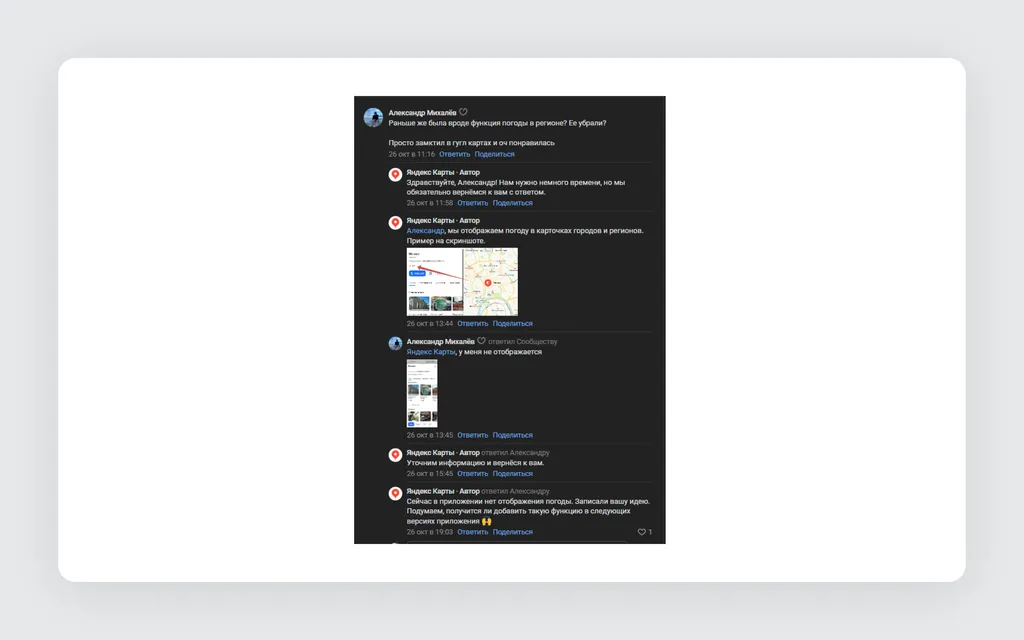Click Поделиться under the 11:16 comment

point(494,154)
